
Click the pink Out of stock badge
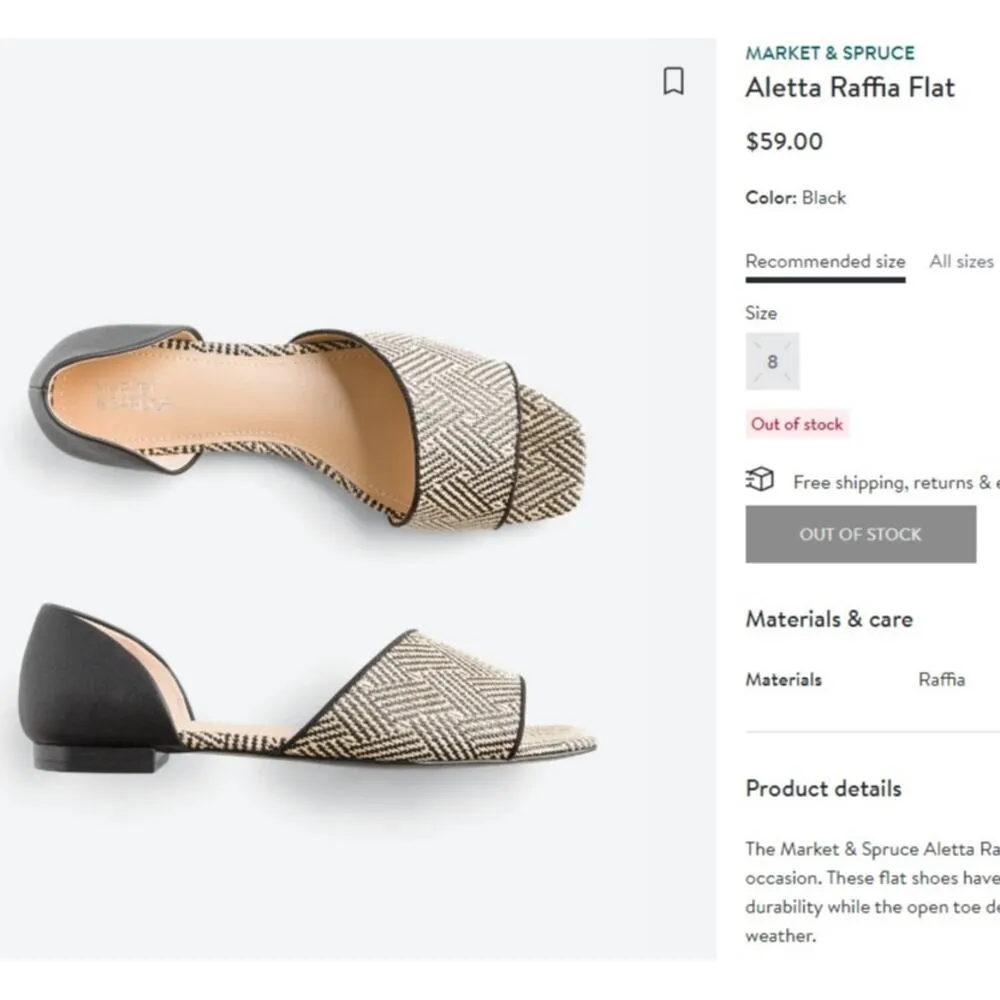(x=796, y=424)
